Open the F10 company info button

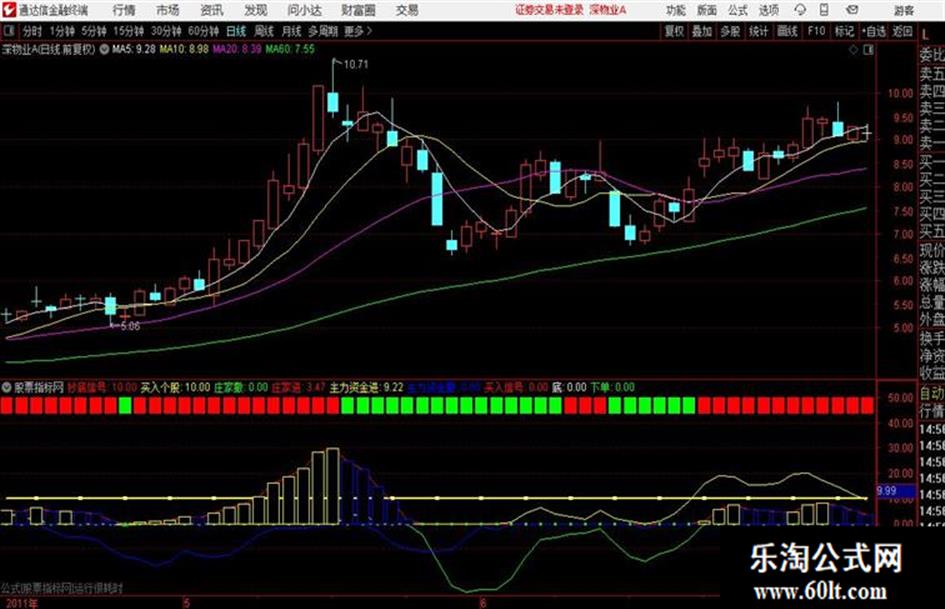[x=816, y=31]
